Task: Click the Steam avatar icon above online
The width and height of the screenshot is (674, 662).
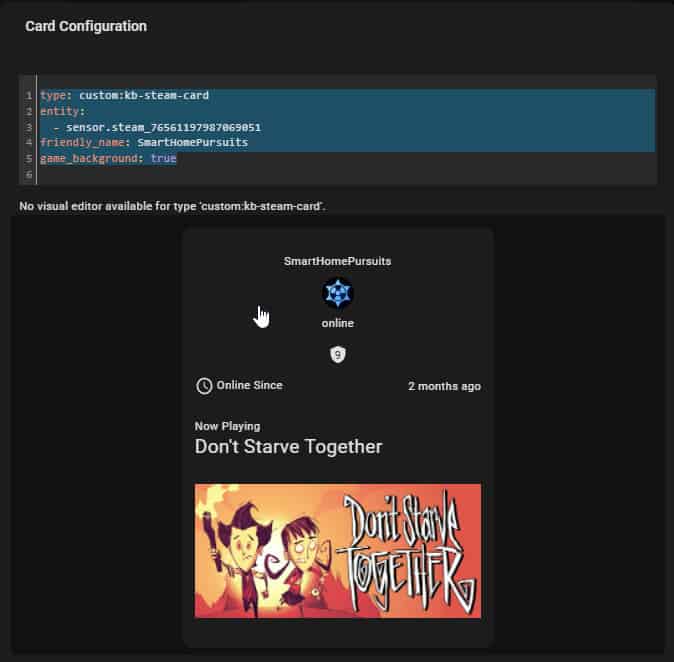Action: point(337,294)
